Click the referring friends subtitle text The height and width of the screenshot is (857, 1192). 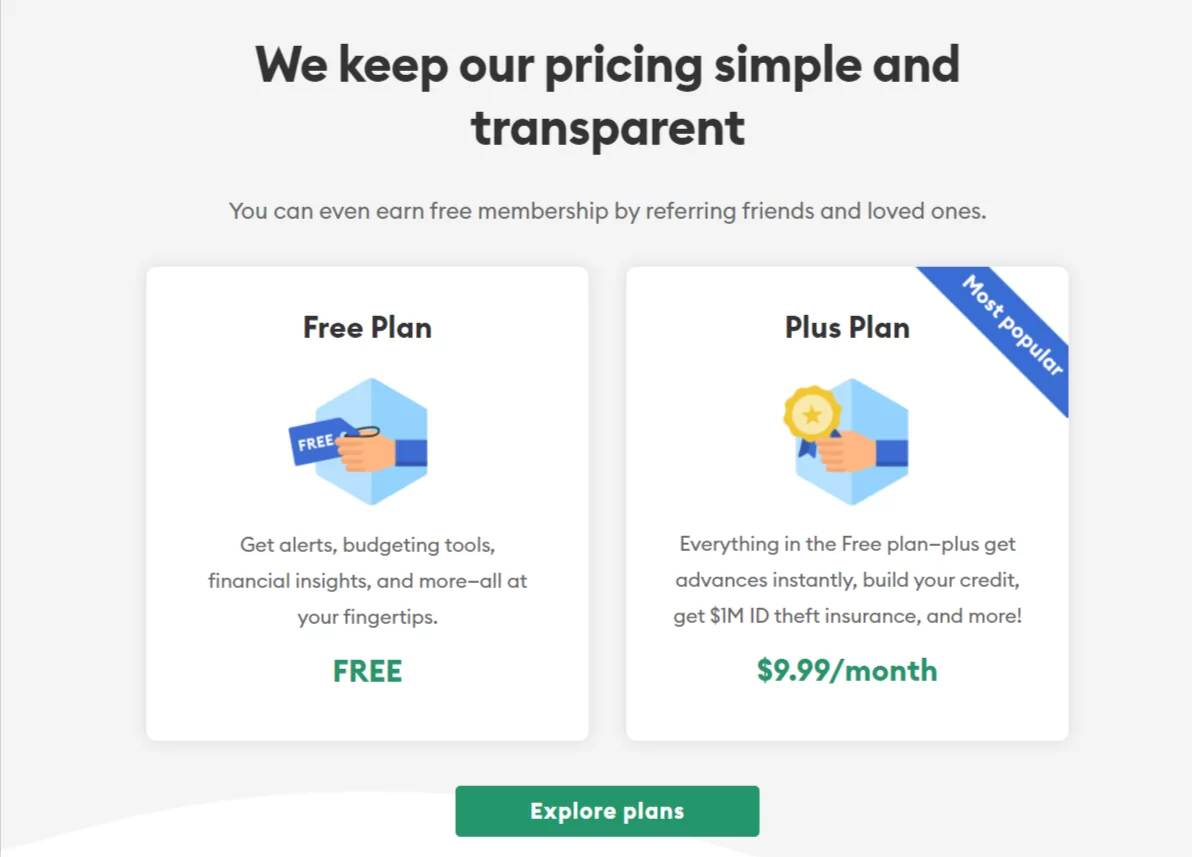[607, 211]
